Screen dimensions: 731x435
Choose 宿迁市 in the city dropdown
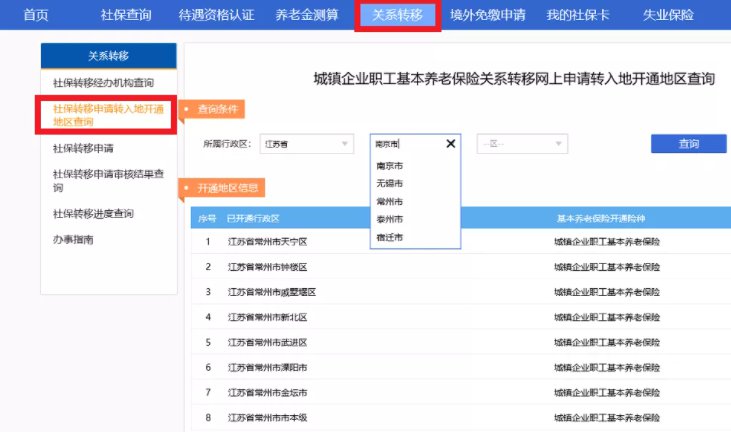[389, 237]
